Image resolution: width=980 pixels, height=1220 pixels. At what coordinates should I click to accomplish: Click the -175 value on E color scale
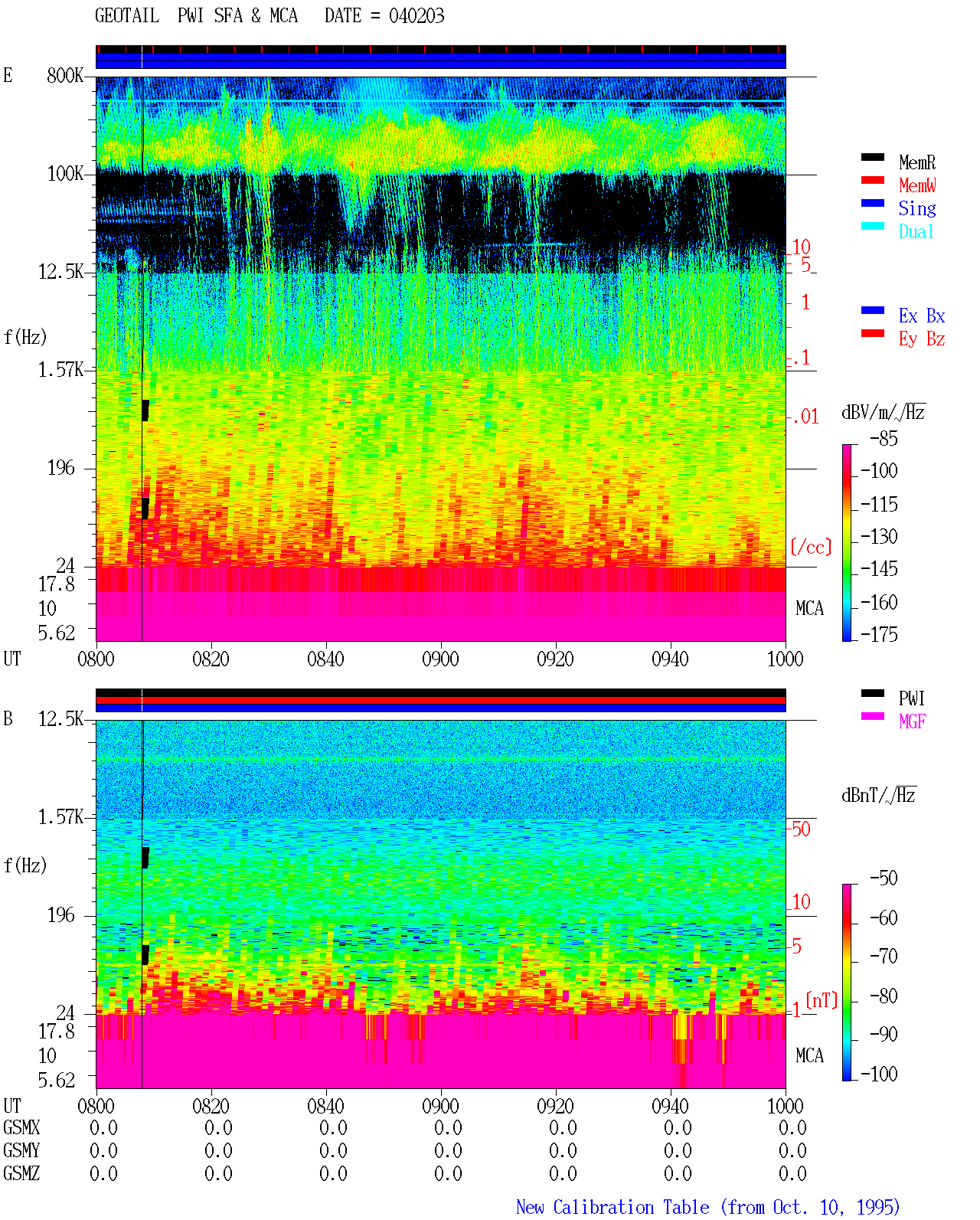point(879,634)
